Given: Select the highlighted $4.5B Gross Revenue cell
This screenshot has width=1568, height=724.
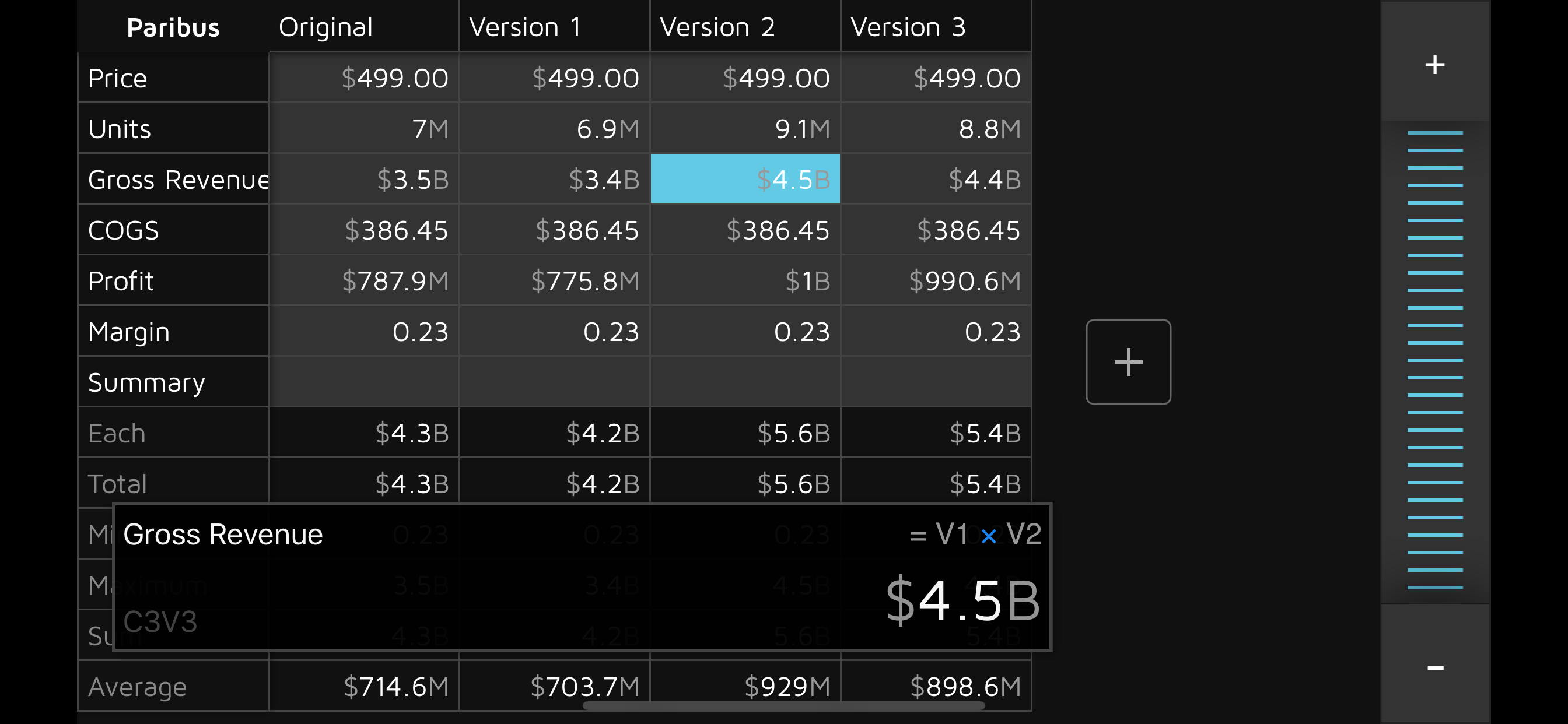Looking at the screenshot, I should (x=745, y=179).
